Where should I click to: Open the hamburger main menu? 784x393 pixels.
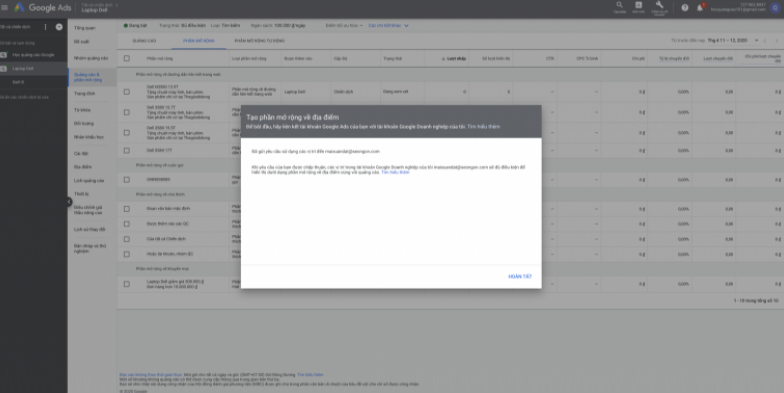click(4, 8)
